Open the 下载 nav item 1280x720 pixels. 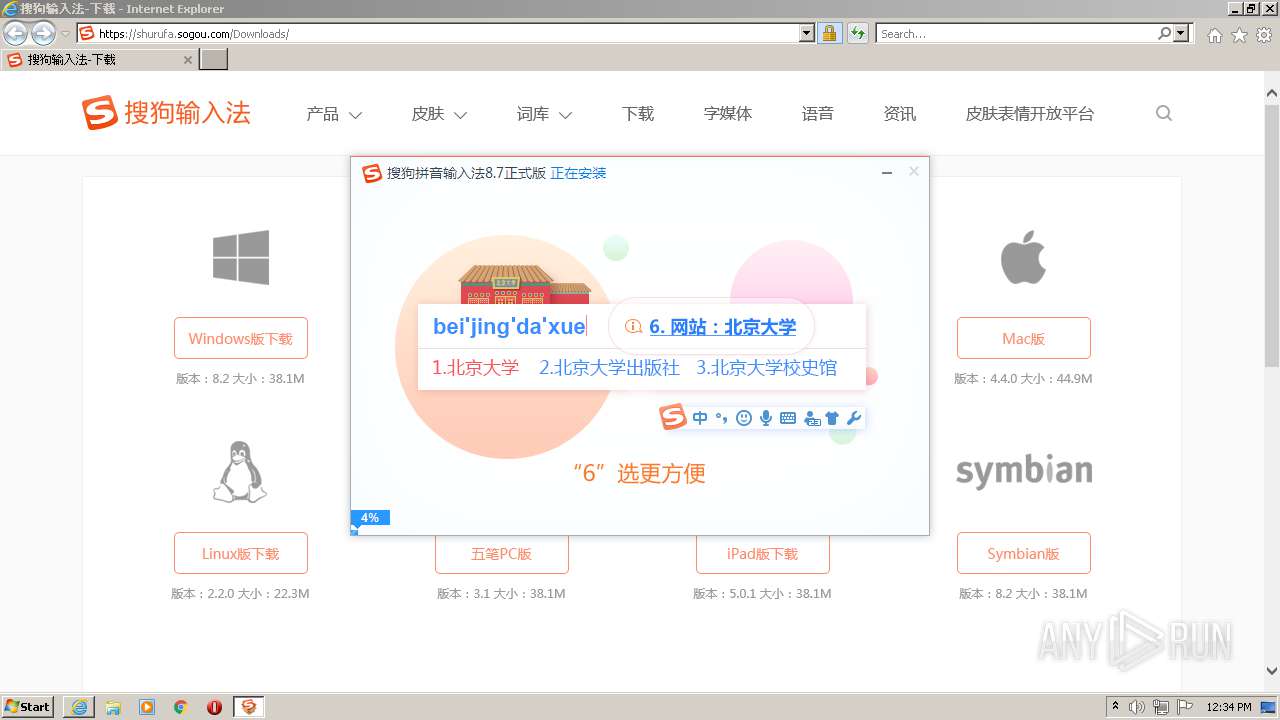[x=638, y=114]
